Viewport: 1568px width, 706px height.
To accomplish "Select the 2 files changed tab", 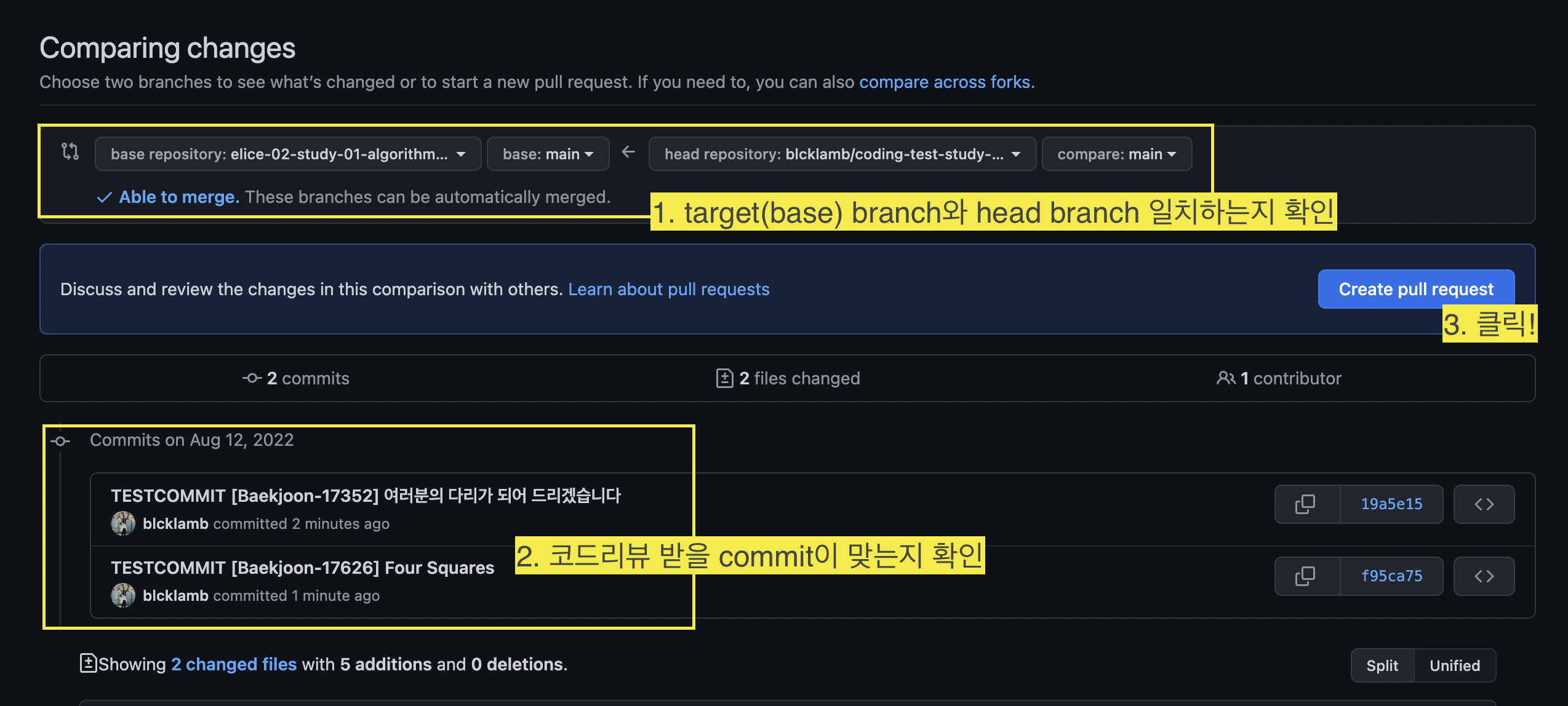I will point(788,378).
